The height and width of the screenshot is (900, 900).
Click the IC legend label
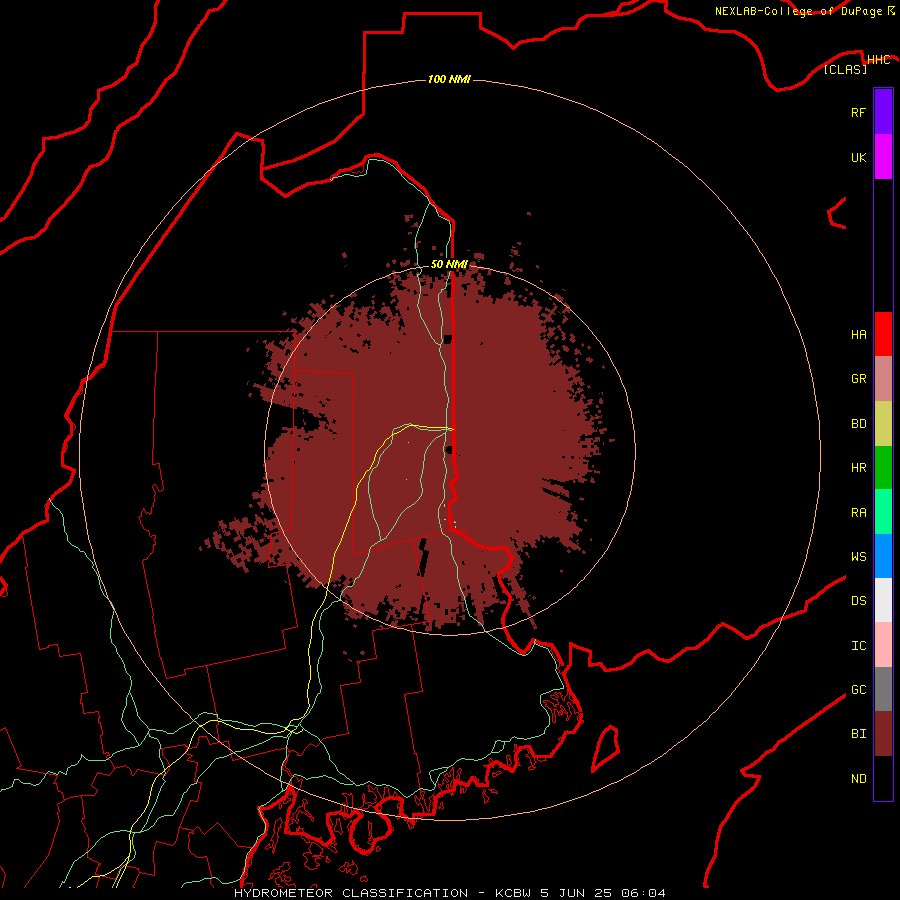click(858, 646)
